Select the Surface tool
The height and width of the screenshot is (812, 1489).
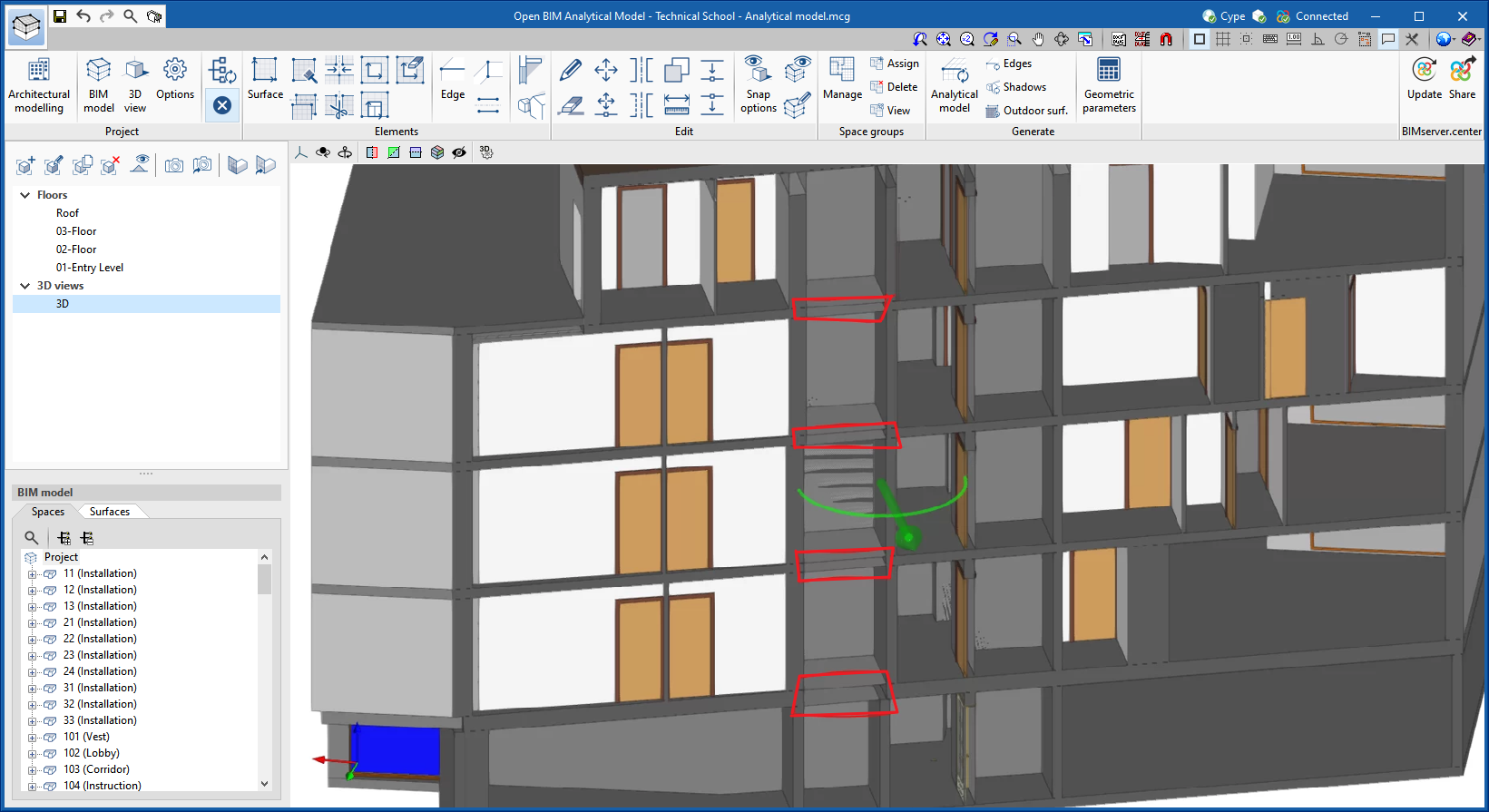coord(265,79)
